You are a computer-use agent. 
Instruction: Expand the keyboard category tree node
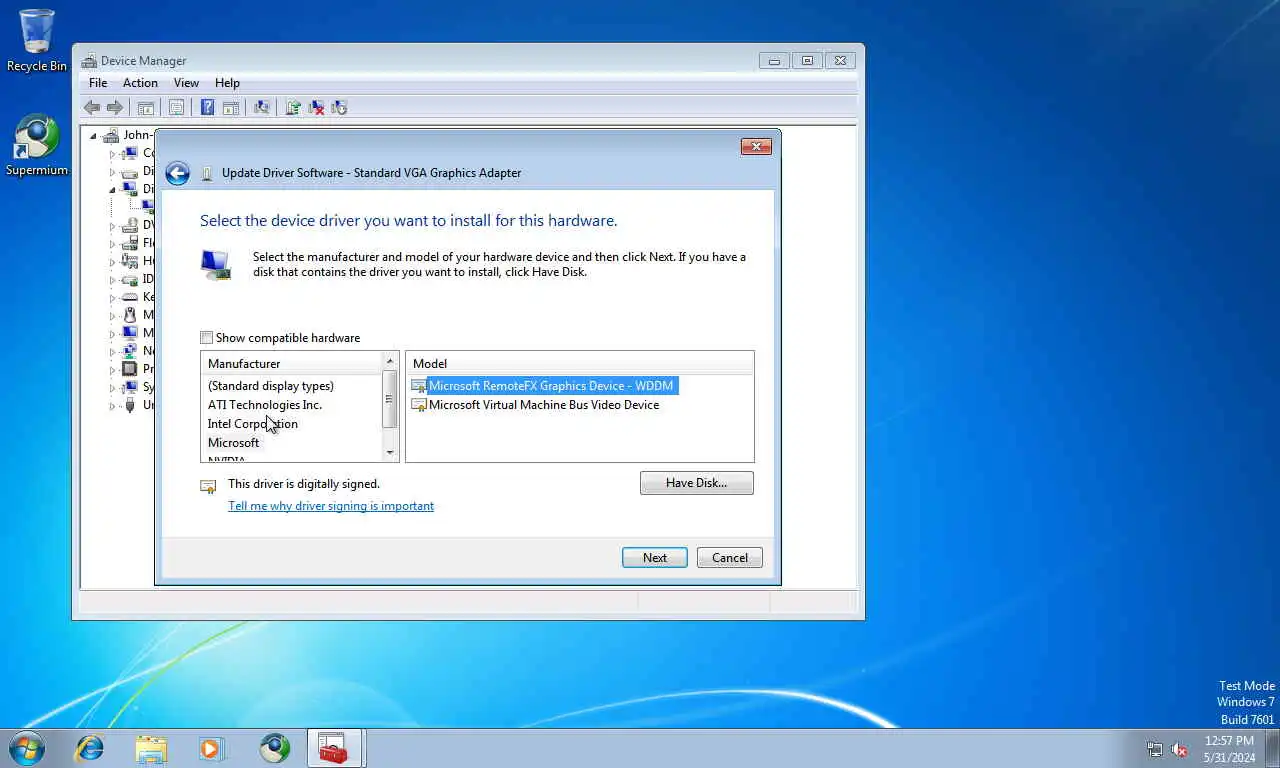coord(112,297)
